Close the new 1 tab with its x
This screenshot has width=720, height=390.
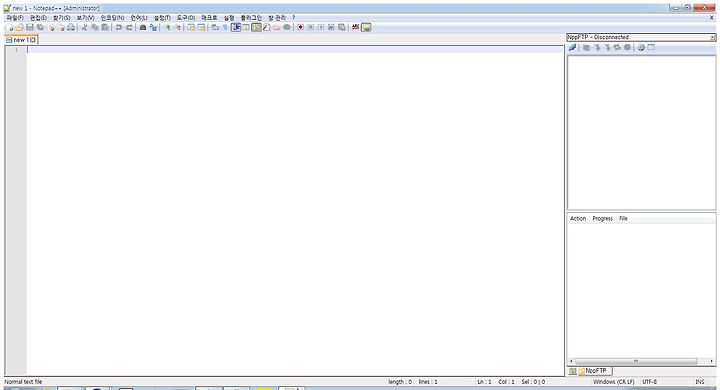33,40
